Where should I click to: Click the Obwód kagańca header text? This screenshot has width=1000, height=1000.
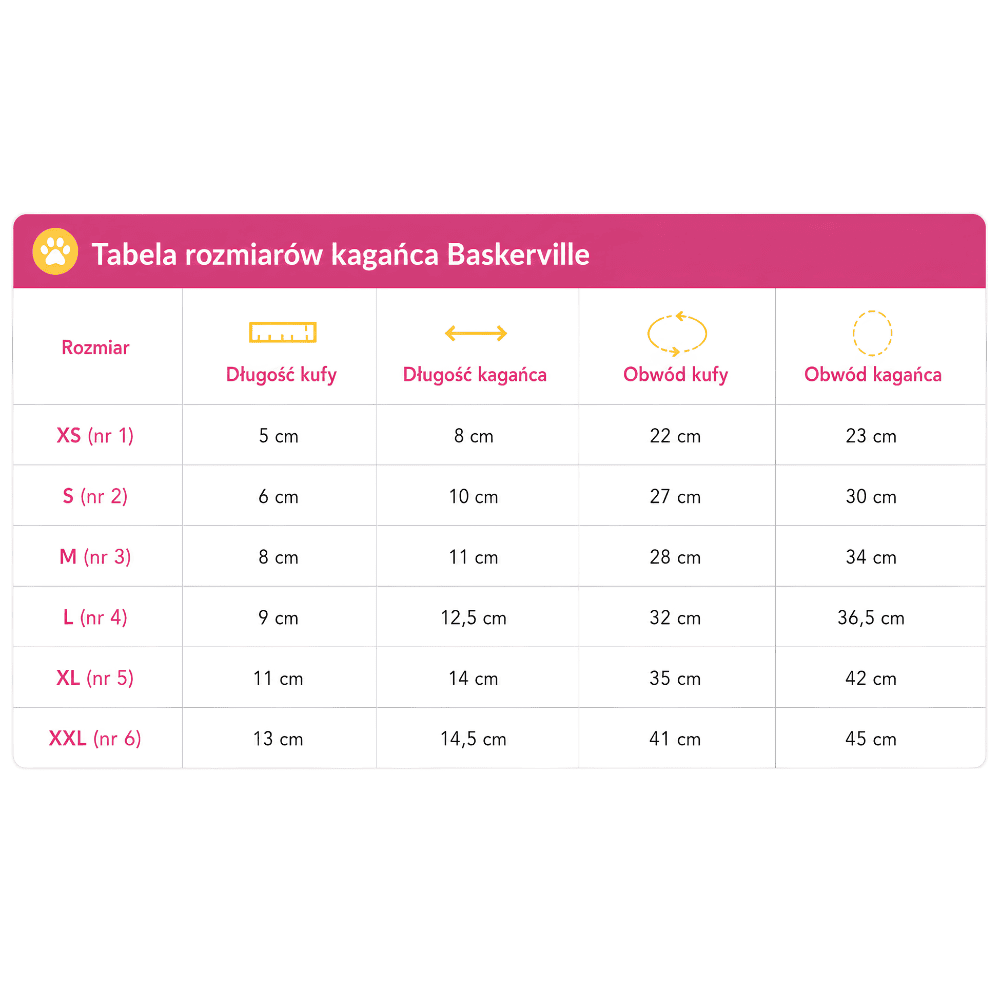[x=872, y=374]
